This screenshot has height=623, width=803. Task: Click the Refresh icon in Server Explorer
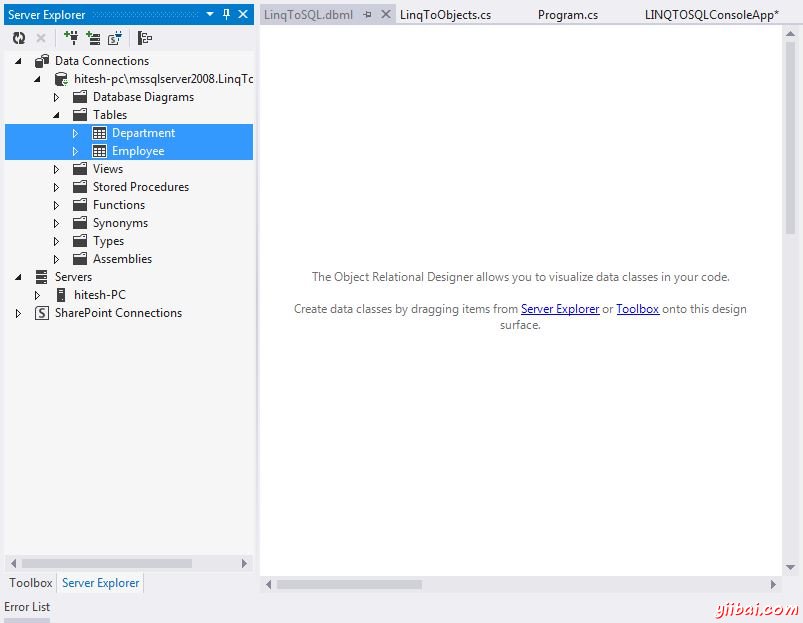pyautogui.click(x=19, y=38)
